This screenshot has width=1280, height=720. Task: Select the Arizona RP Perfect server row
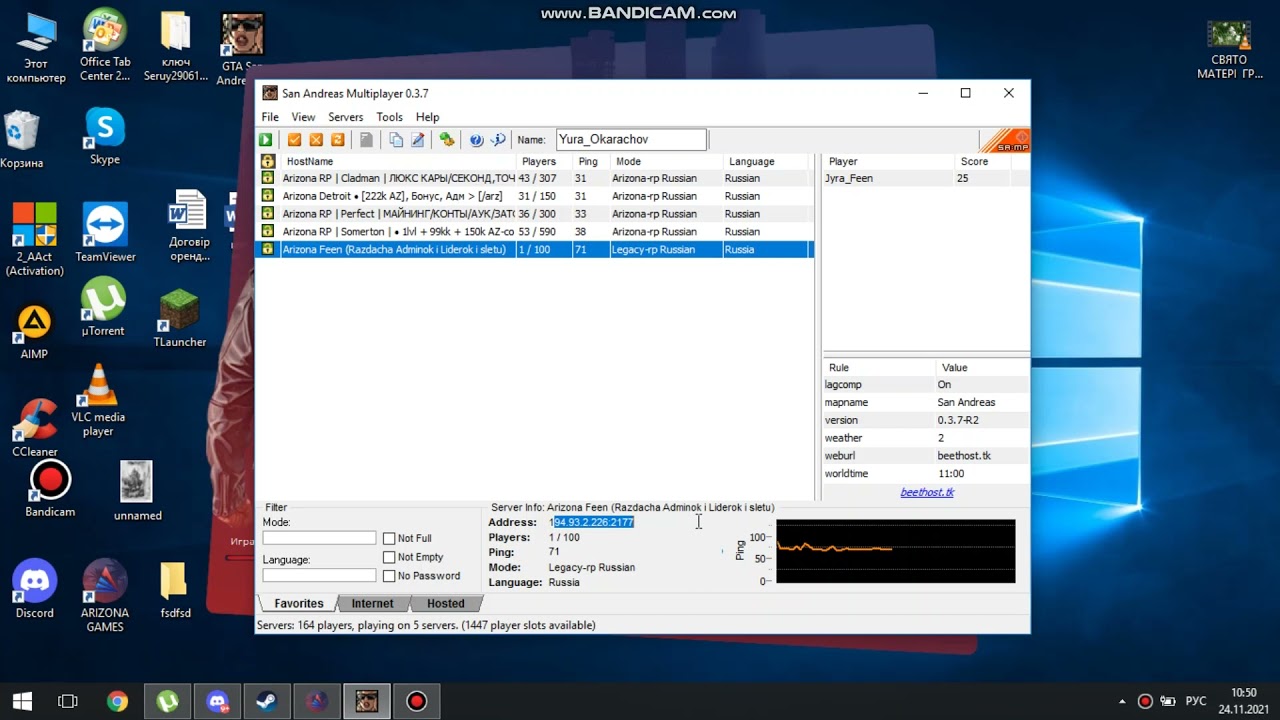click(x=535, y=214)
